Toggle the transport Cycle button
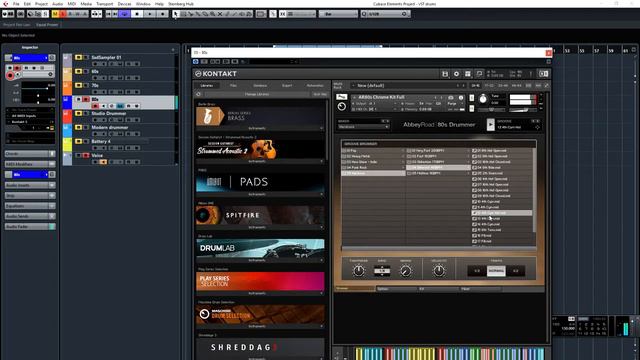The image size is (640, 360). point(124,14)
